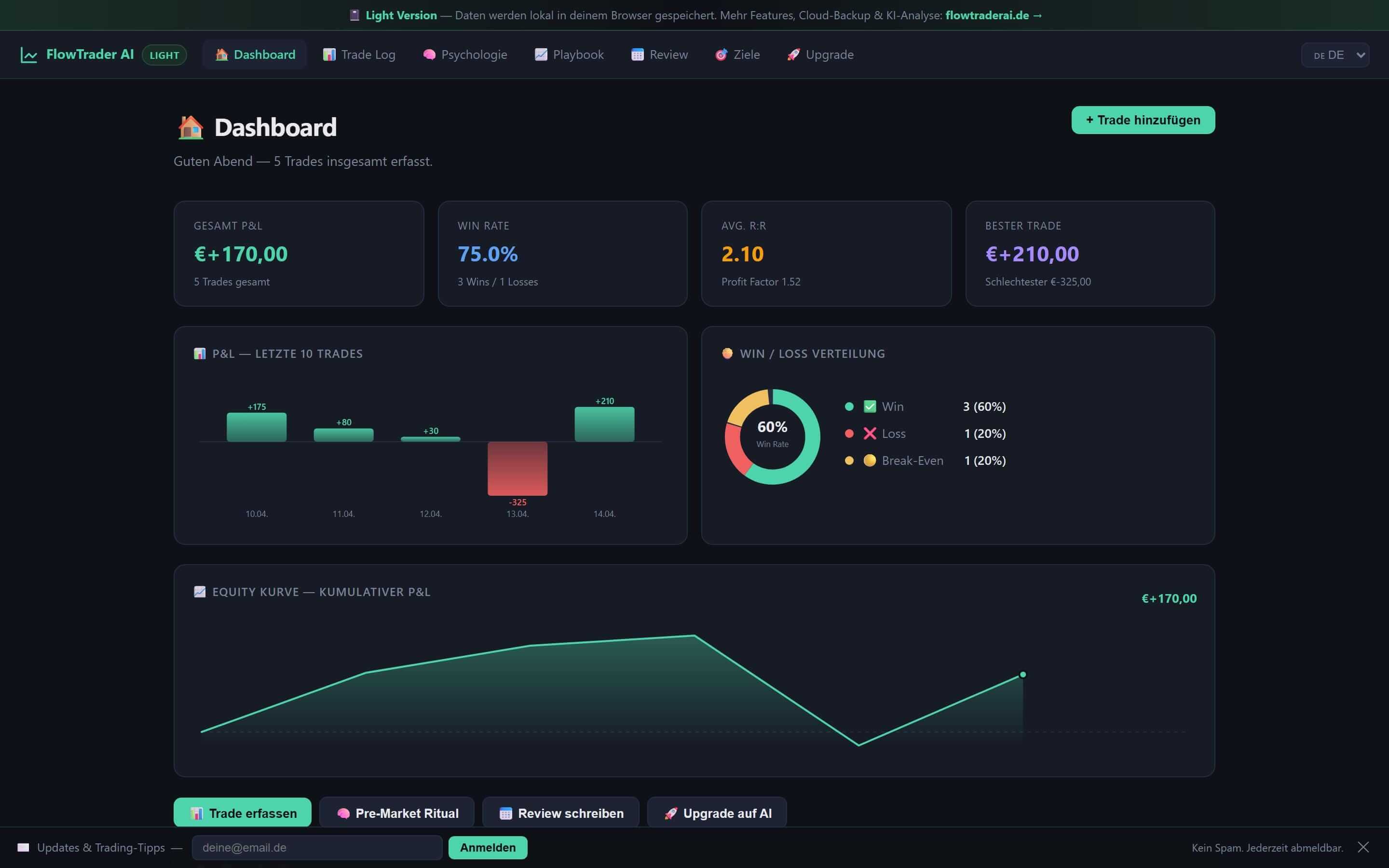This screenshot has width=1389, height=868.
Task: Click the 3 (60%) Win count
Action: pyautogui.click(x=984, y=407)
